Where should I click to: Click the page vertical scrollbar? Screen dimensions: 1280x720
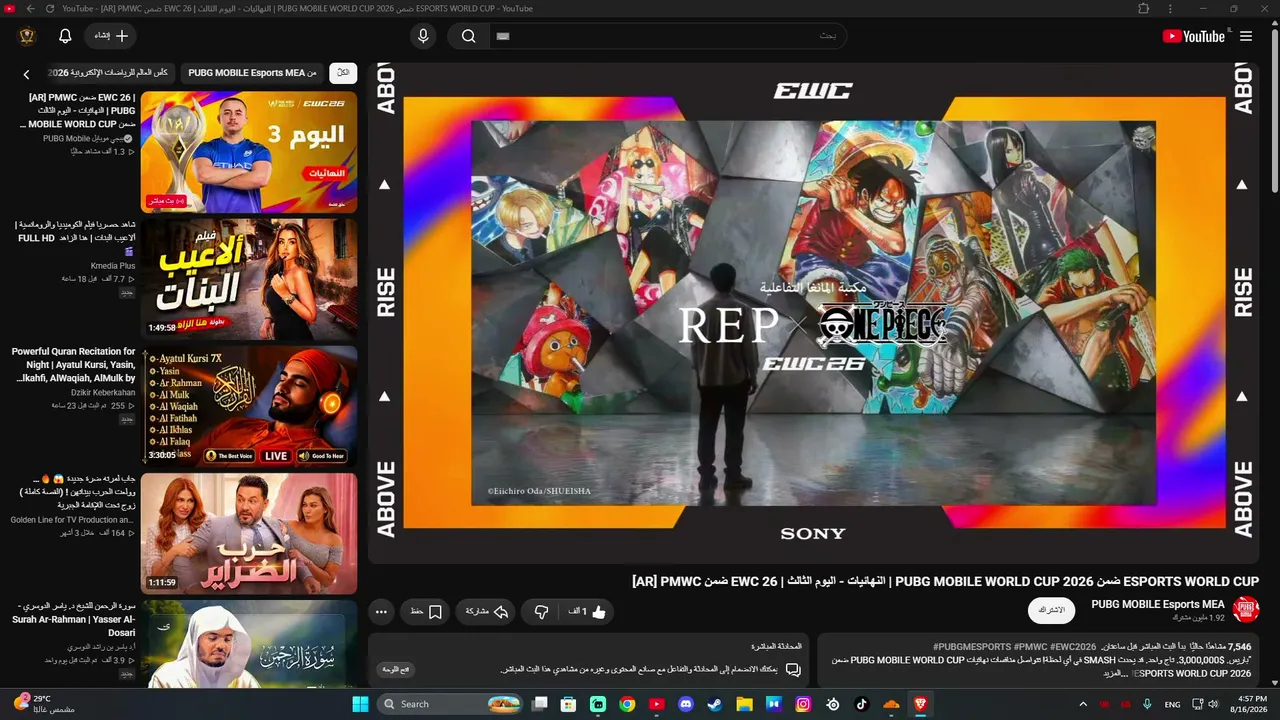[1274, 110]
